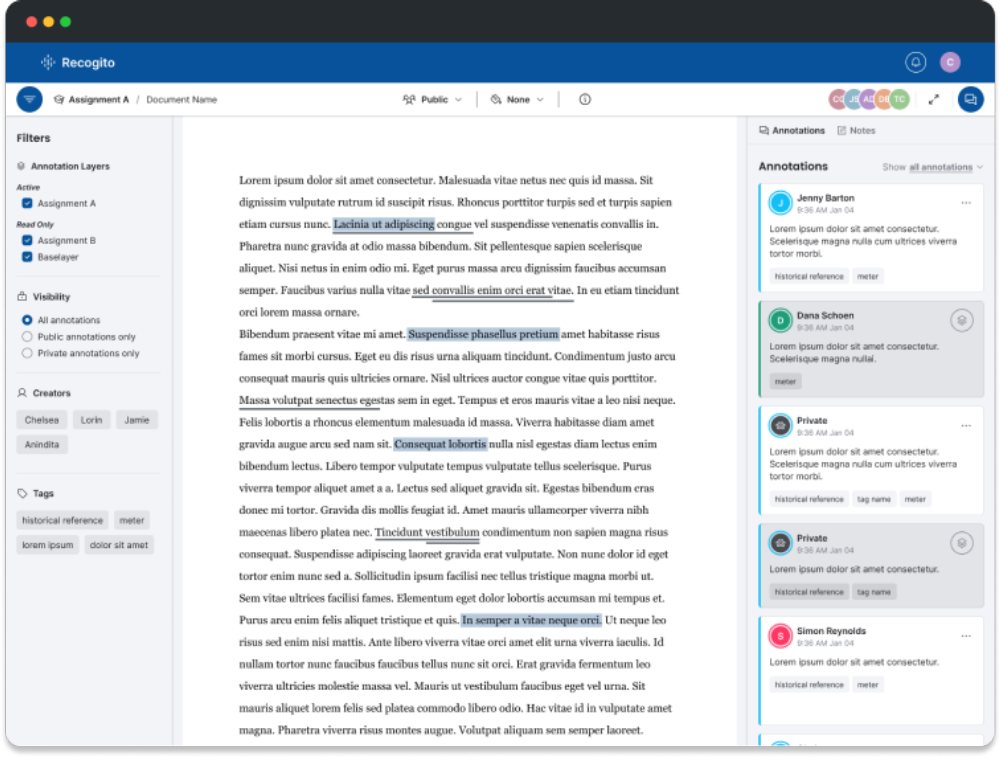
Task: Open the Public visibility dropdown
Action: (x=433, y=100)
